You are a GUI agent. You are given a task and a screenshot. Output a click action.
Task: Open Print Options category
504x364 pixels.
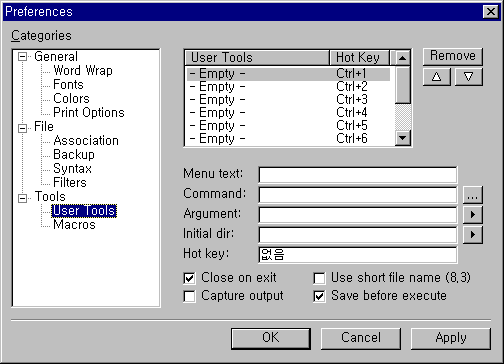tap(89, 113)
